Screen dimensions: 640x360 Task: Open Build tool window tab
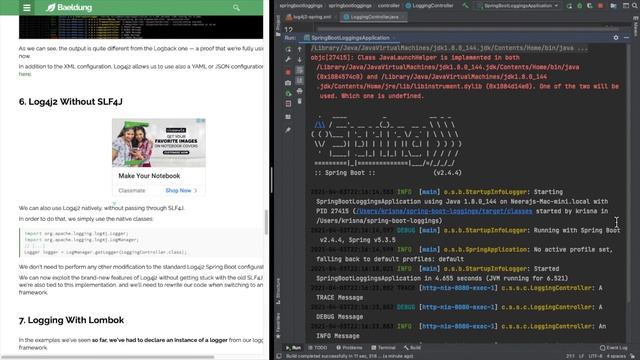(413, 348)
